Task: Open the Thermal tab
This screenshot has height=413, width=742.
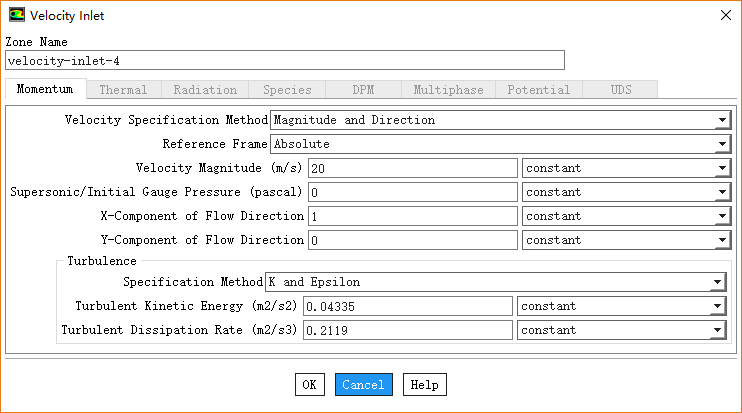Action: point(123,90)
